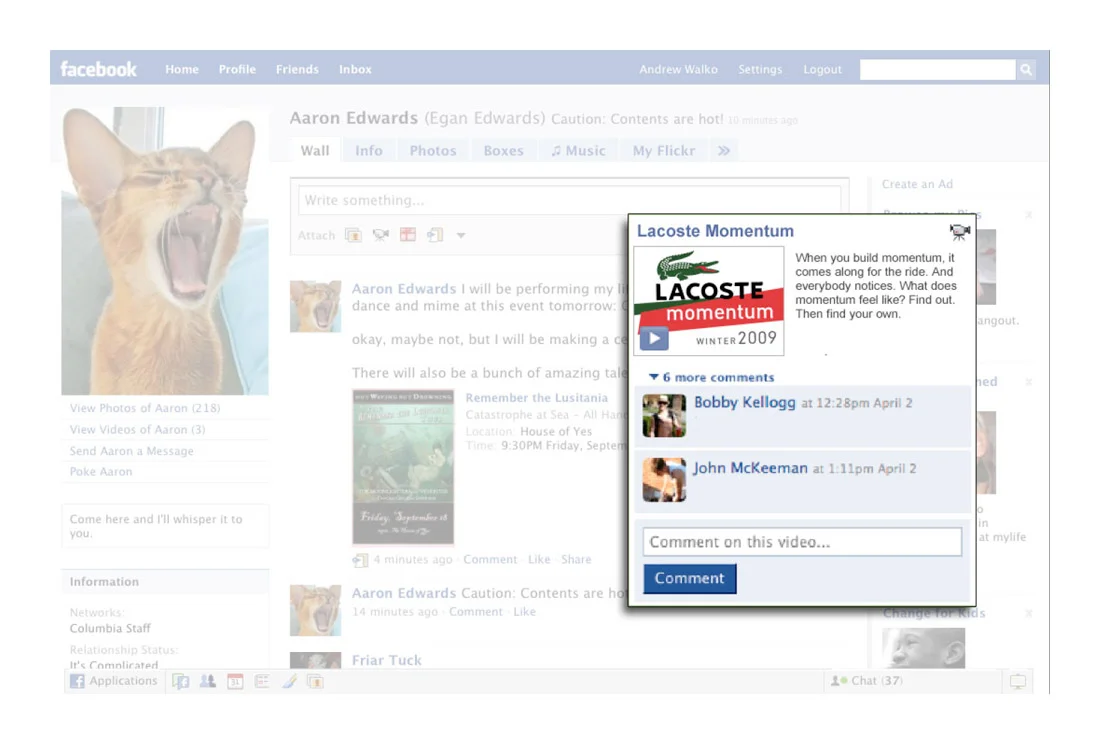Open the Events calendar icon in bottom bar
The height and width of the screenshot is (744, 1100).
pyautogui.click(x=235, y=682)
